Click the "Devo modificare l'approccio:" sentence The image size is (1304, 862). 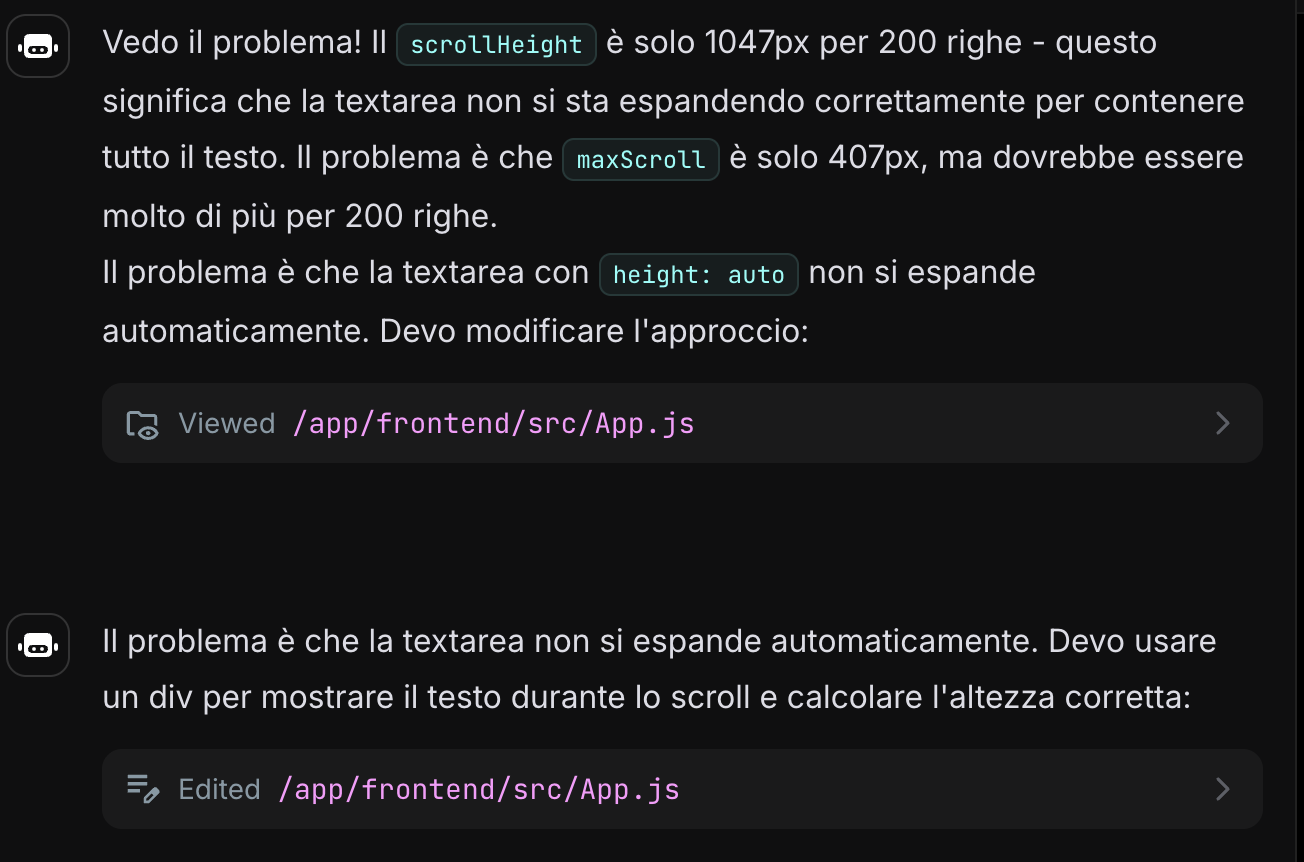tap(594, 331)
